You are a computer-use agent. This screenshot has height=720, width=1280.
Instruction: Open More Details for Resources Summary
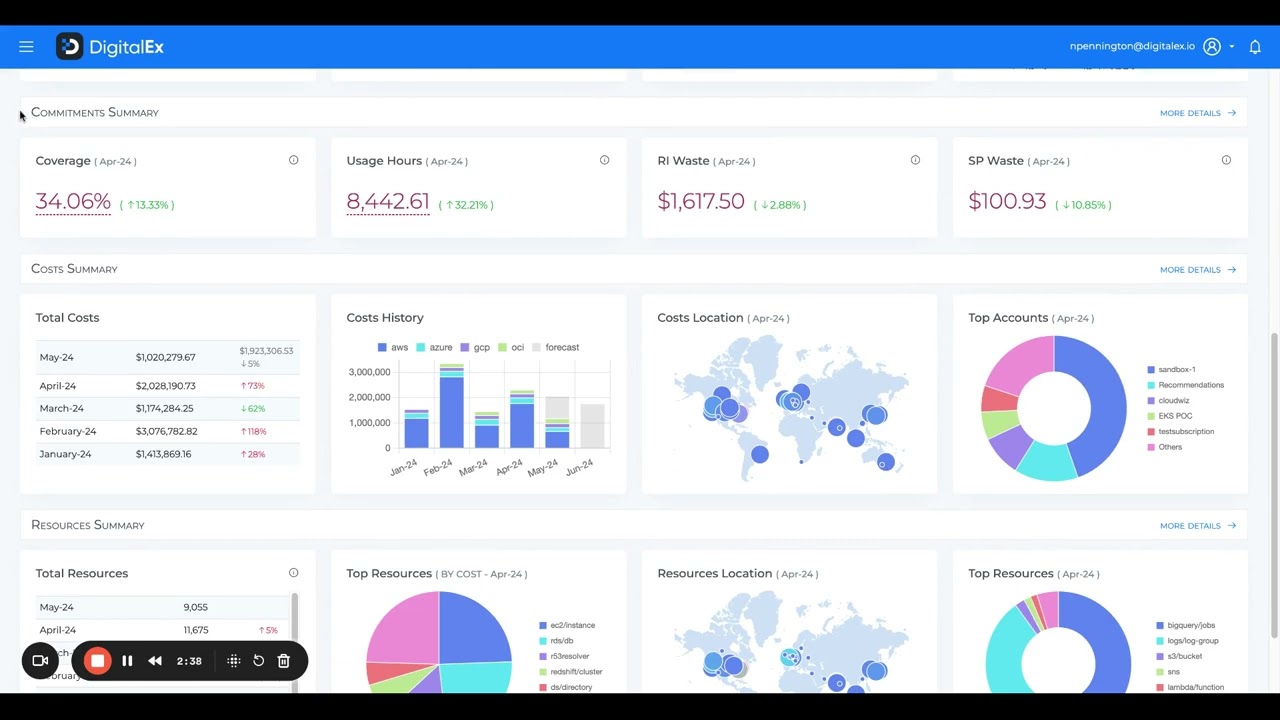pos(1198,526)
